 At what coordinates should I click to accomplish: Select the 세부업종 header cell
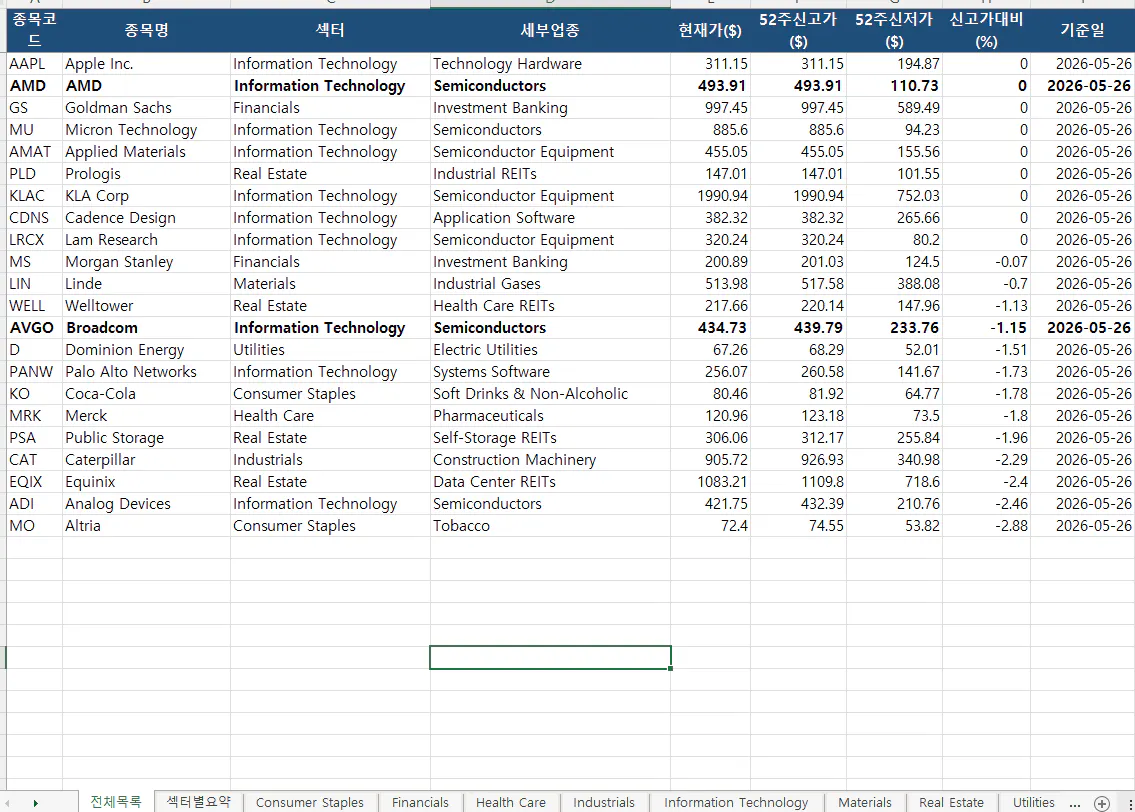point(550,30)
